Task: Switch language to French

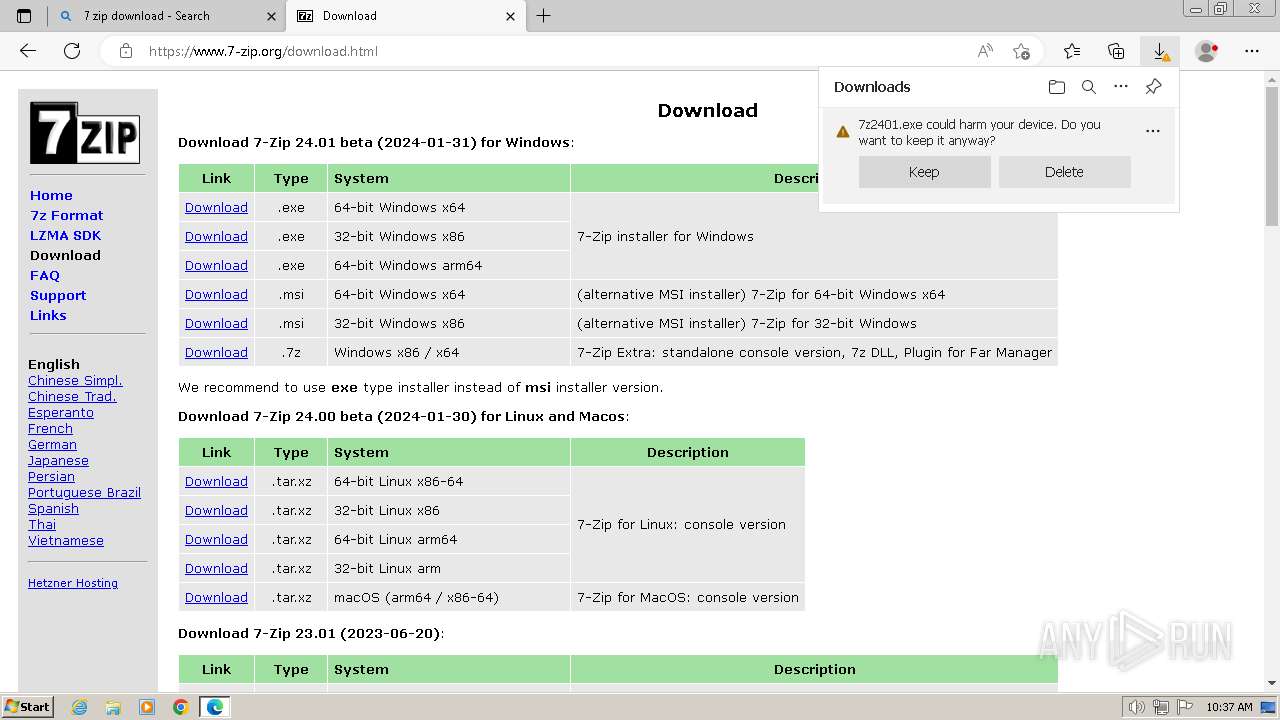Action: (50, 428)
